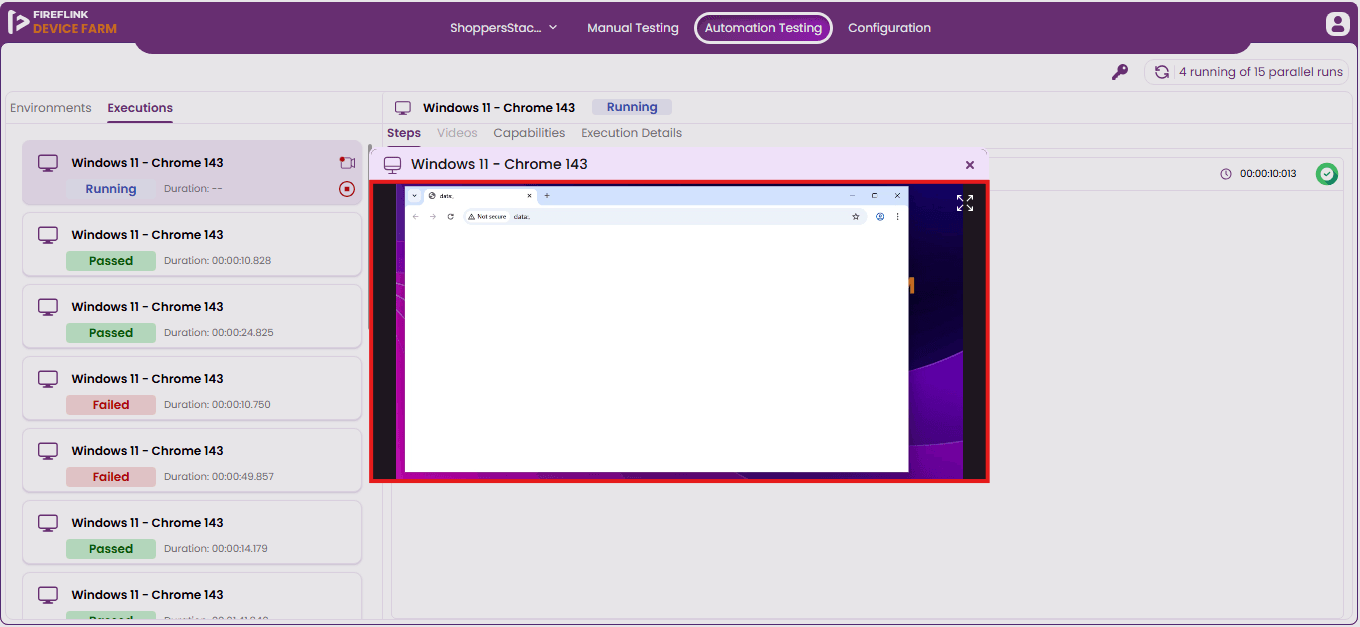
Task: Open the remote Chrome profile icon
Action: 880,216
